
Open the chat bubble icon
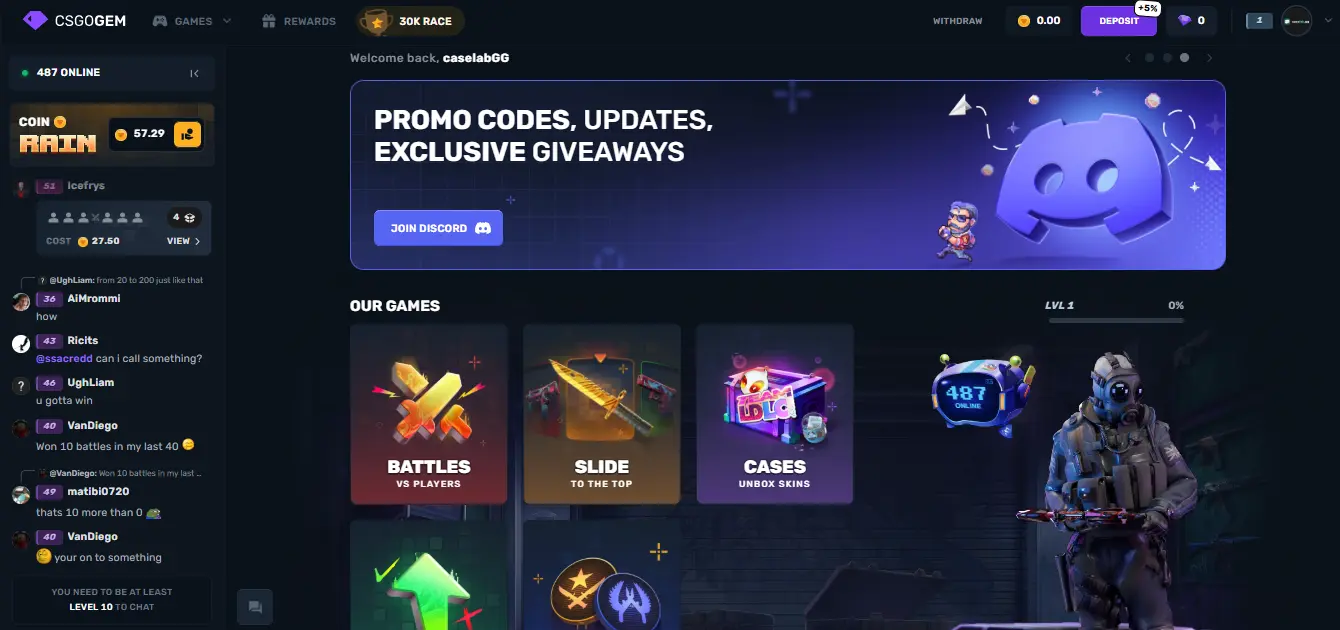point(255,607)
